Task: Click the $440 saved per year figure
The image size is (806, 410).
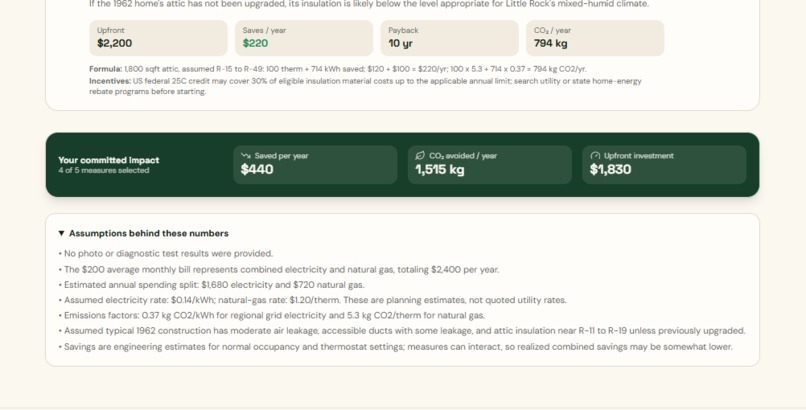Action: 257,169
